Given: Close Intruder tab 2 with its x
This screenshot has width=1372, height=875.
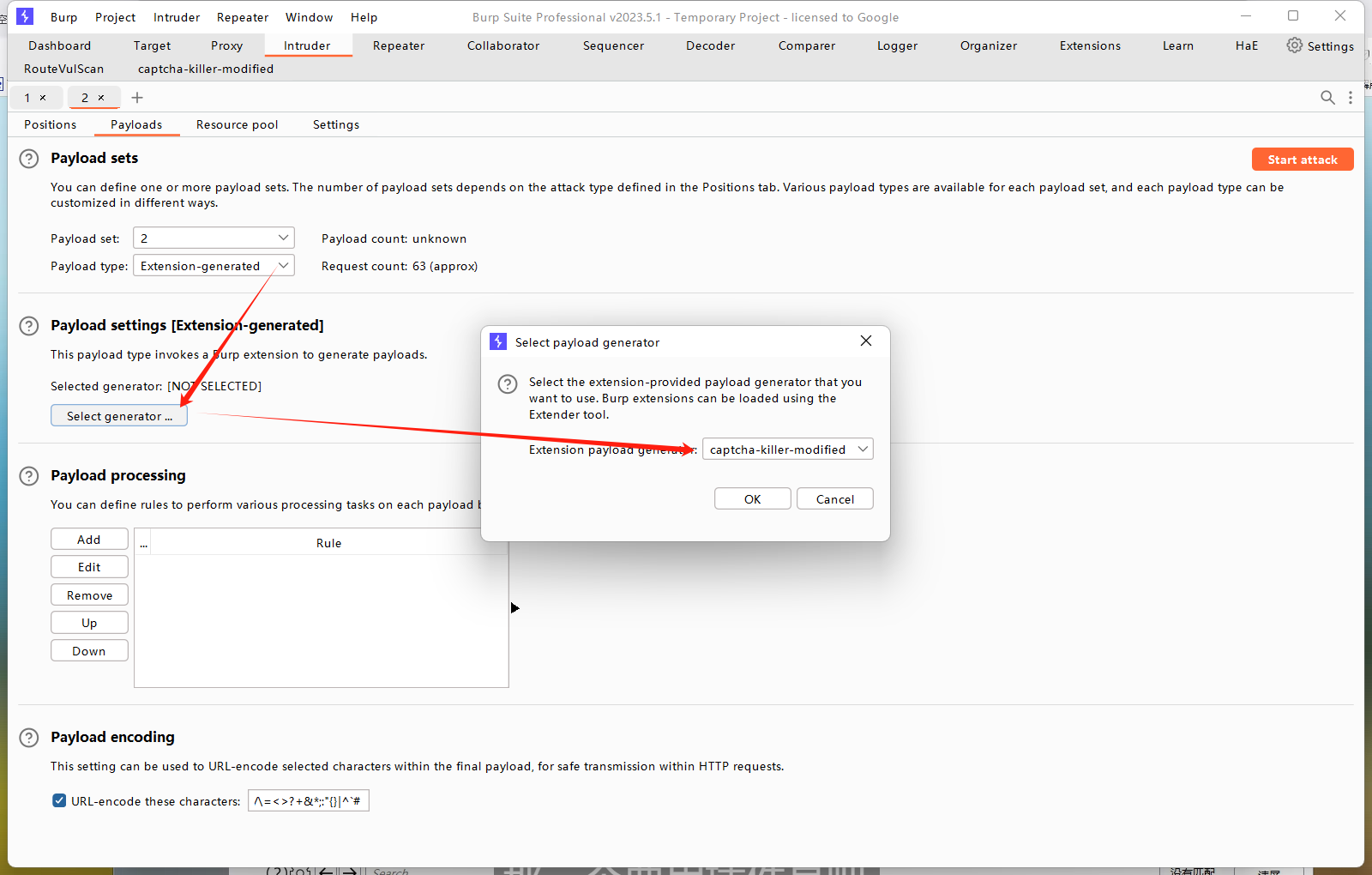Looking at the screenshot, I should pyautogui.click(x=101, y=98).
